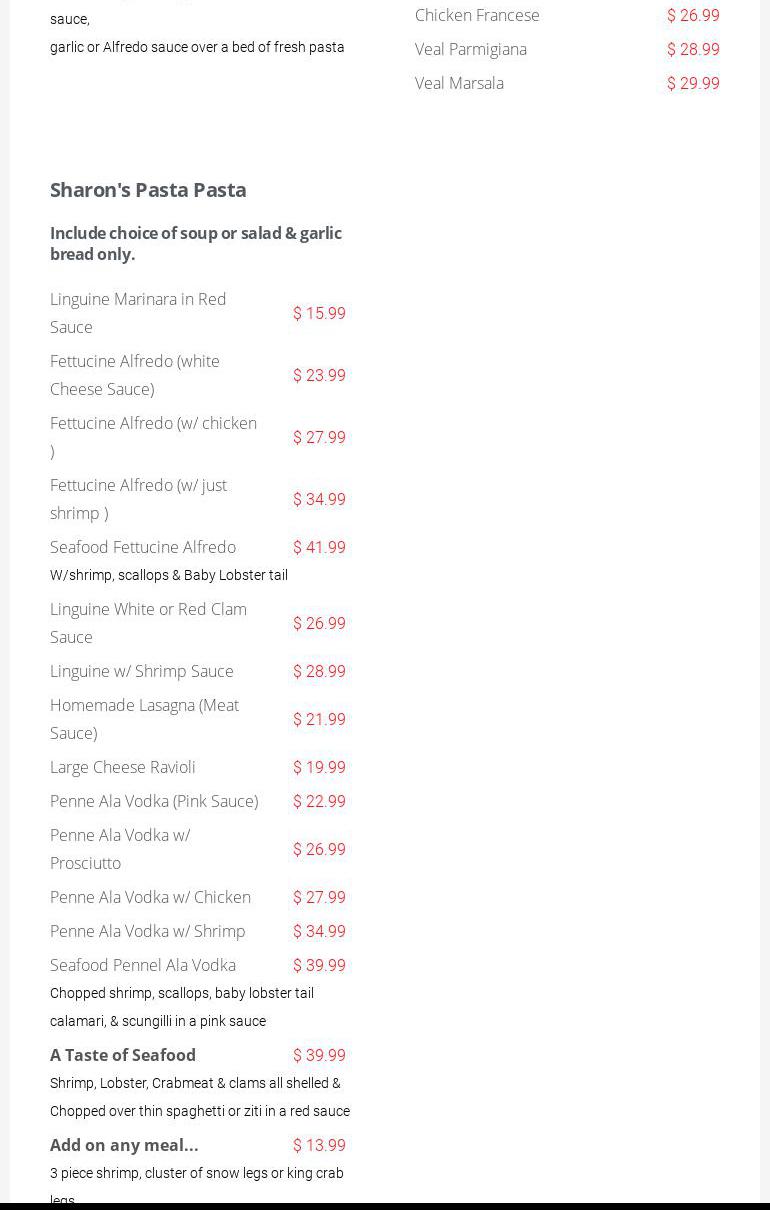770x1210 pixels.
Task: Click Linguine White or Red Clam Sauce
Action: pyautogui.click(x=148, y=622)
